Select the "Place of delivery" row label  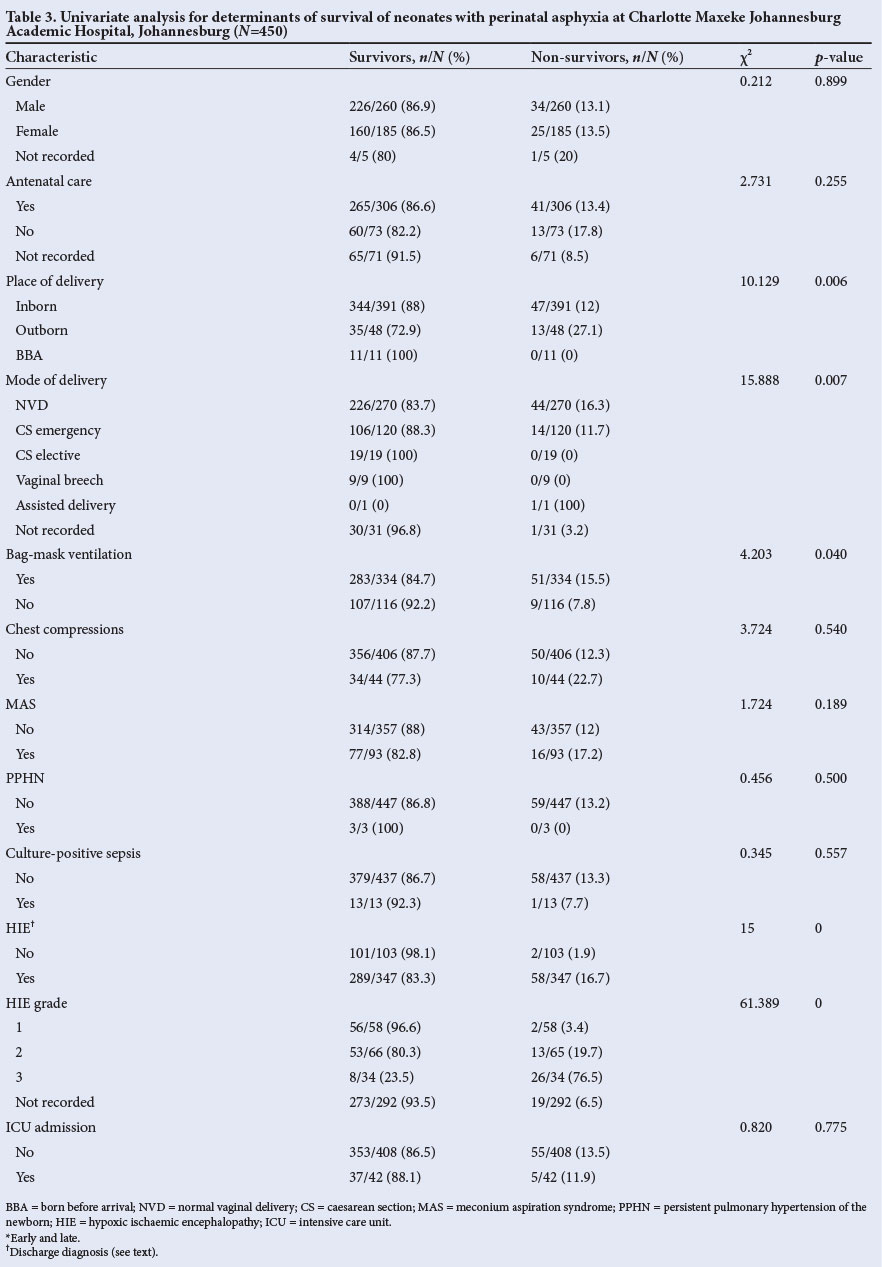point(55,281)
